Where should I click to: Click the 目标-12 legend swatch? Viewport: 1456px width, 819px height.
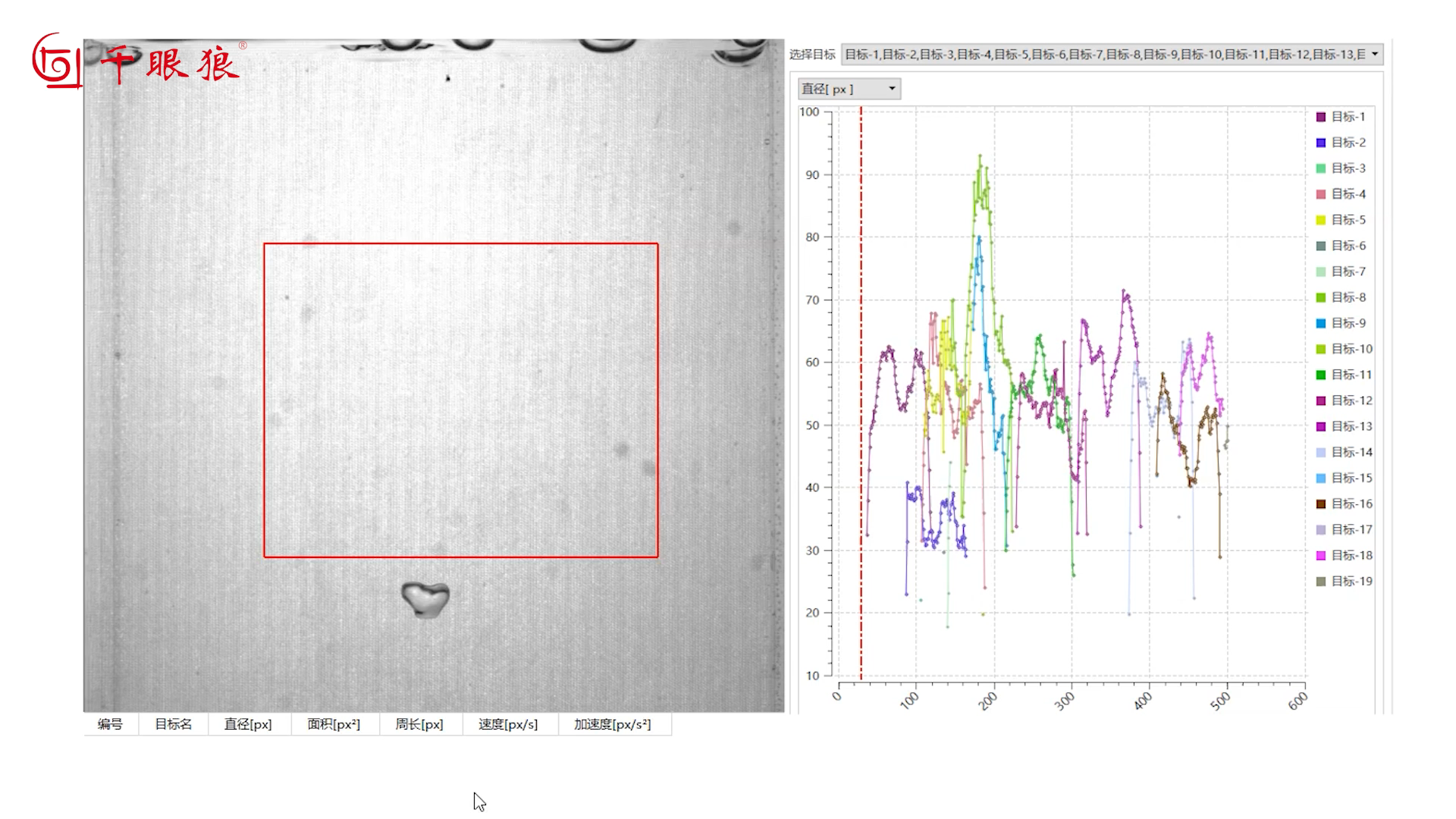tap(1321, 400)
